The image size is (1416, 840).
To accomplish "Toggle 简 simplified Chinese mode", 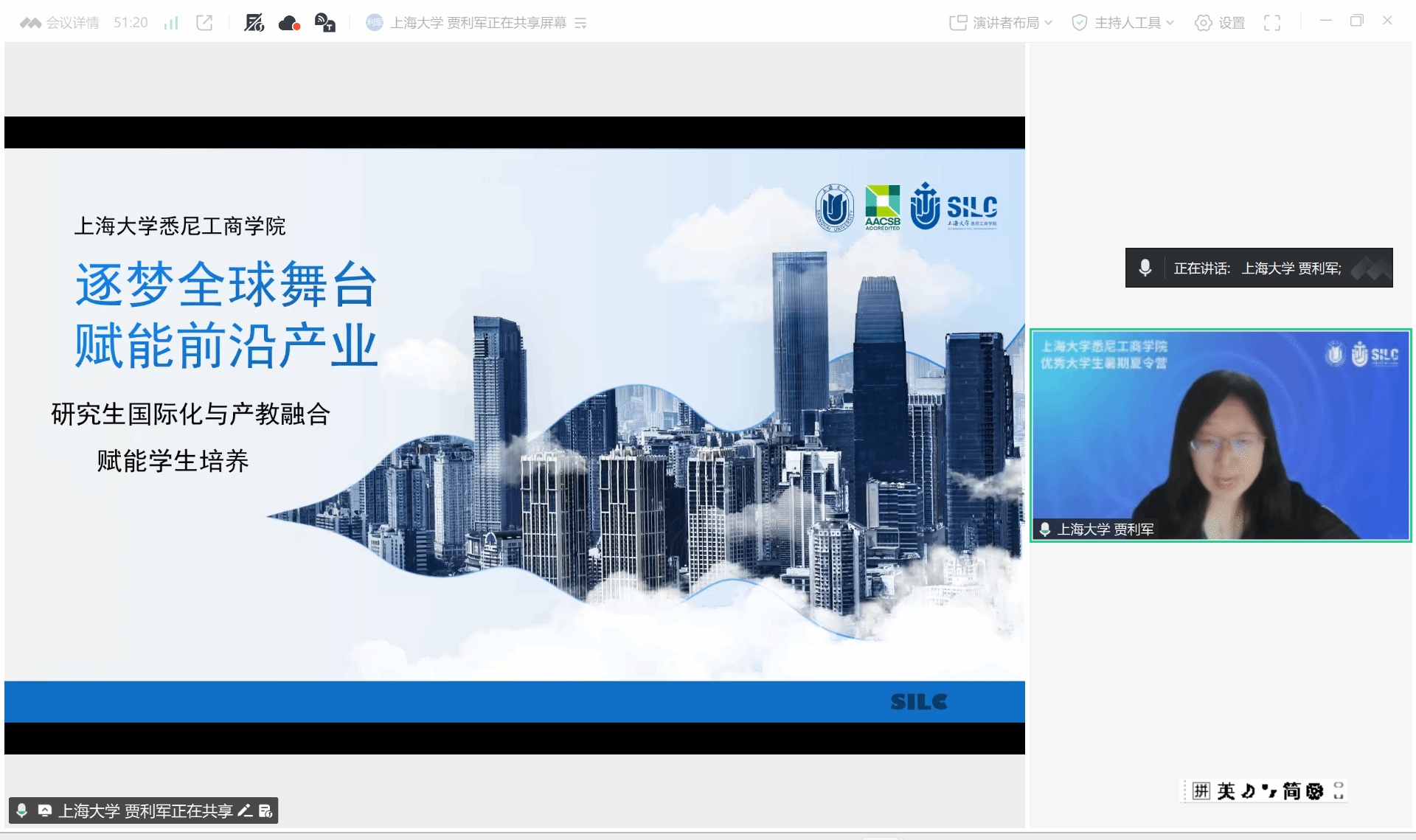I will (1291, 791).
